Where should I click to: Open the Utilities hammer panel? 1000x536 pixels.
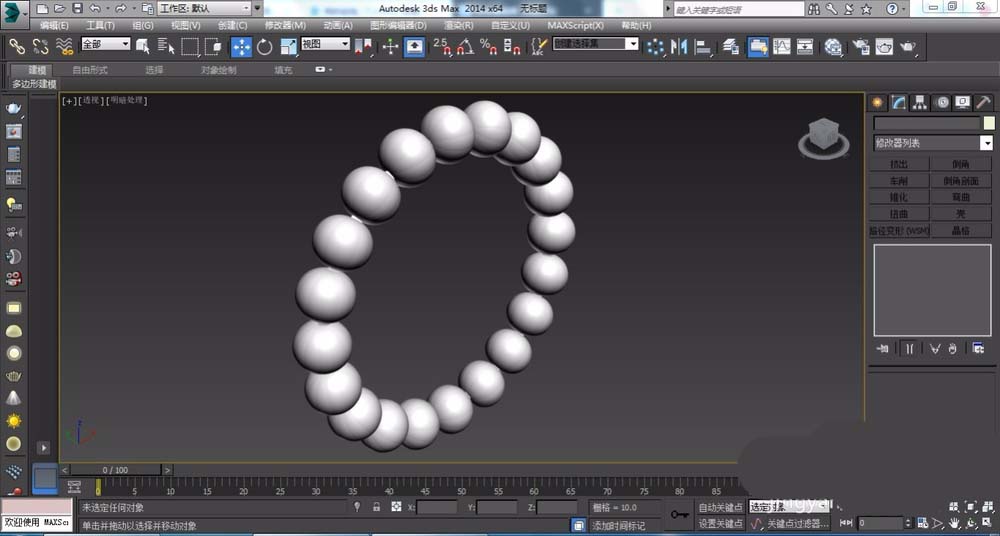click(983, 102)
